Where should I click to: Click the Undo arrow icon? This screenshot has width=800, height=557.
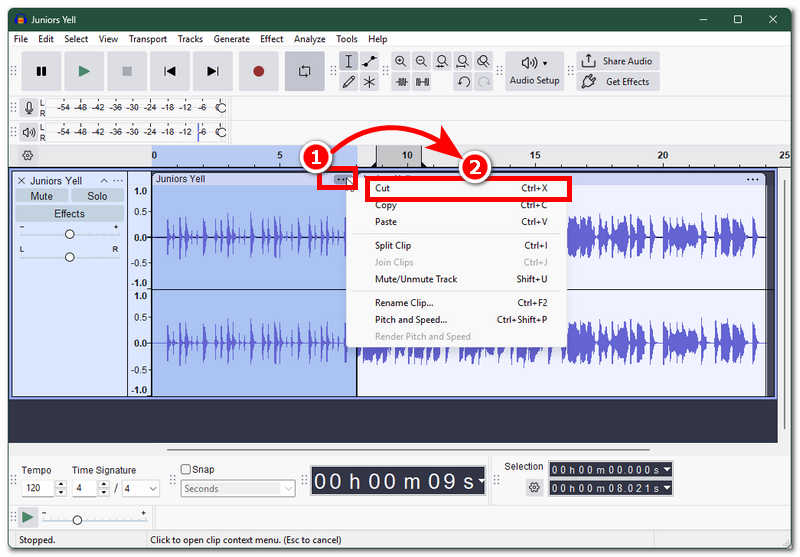pyautogui.click(x=463, y=82)
